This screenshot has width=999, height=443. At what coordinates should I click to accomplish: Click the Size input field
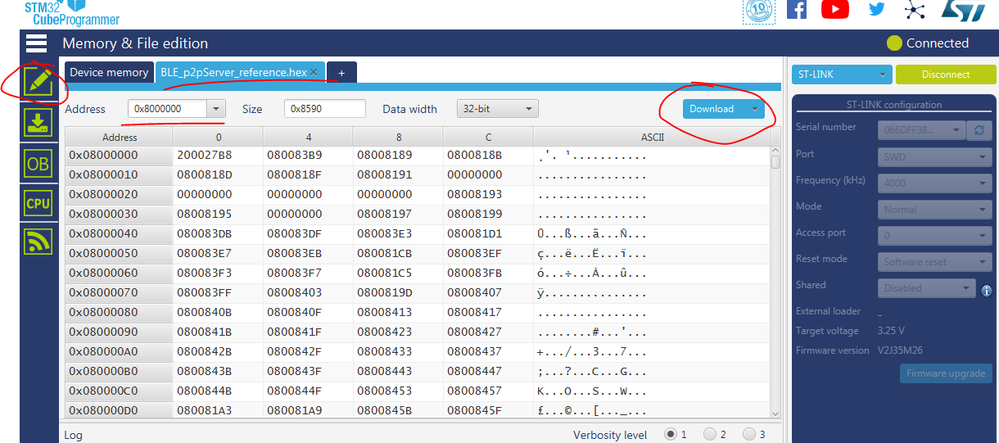(x=325, y=109)
